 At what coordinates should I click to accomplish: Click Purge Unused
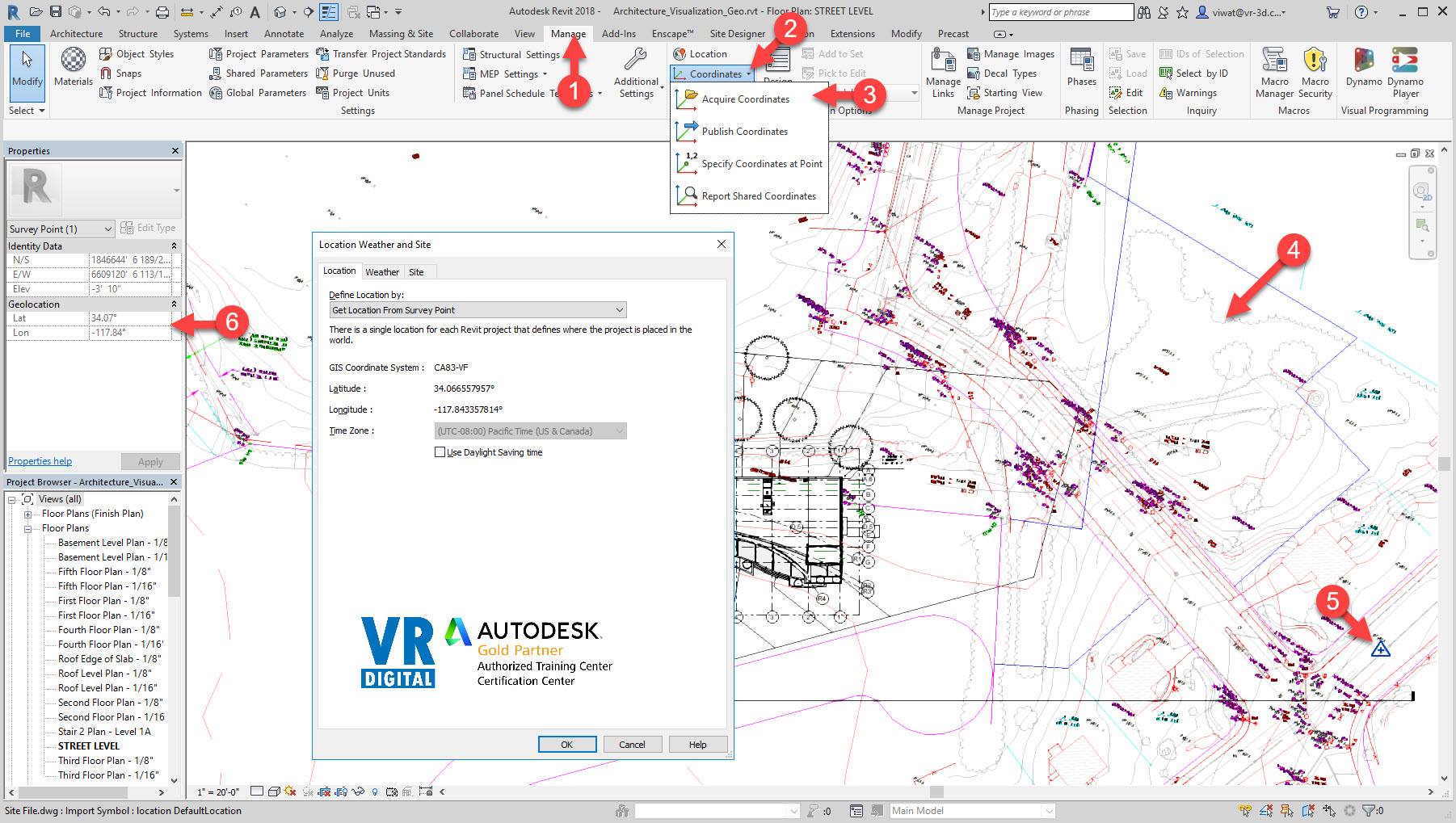click(x=355, y=73)
